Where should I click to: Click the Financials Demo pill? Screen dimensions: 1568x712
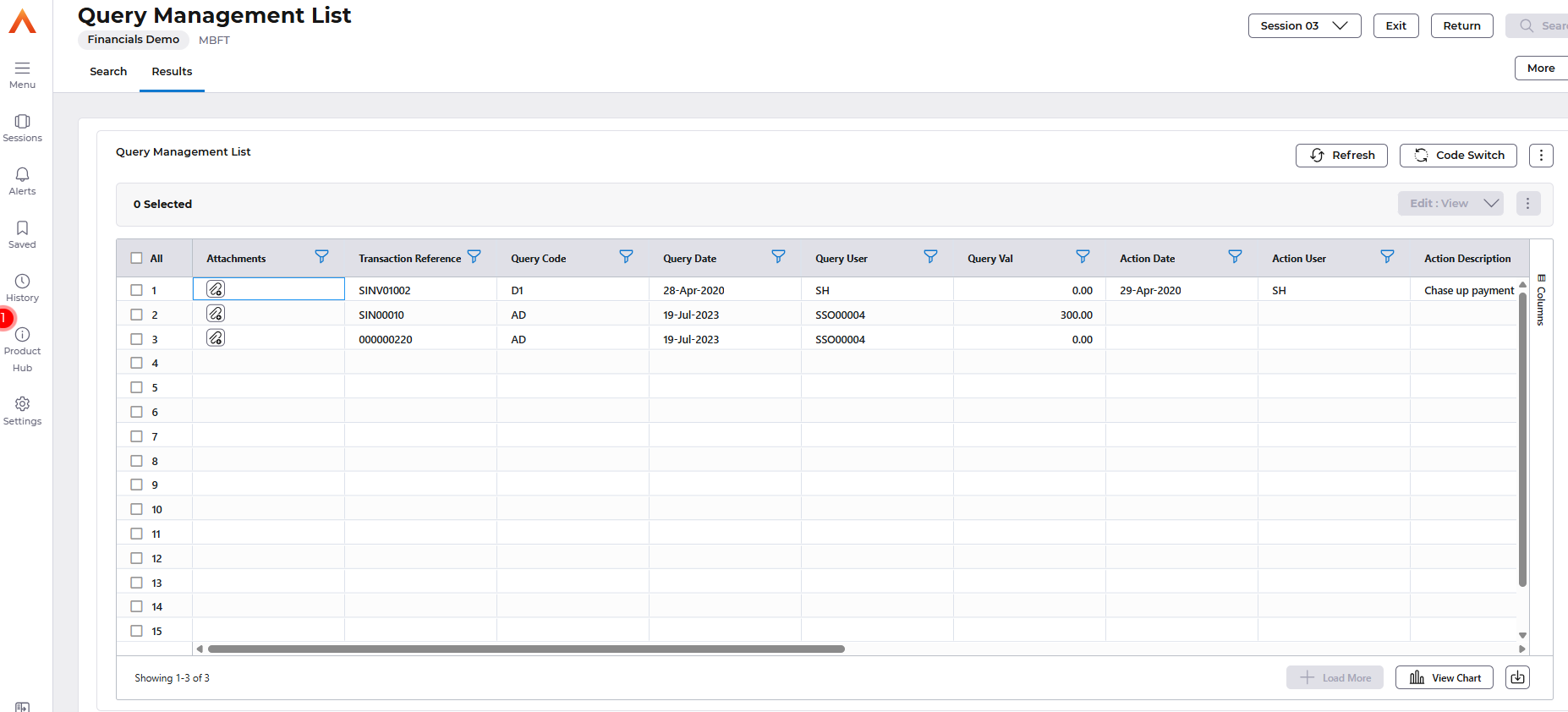(134, 40)
